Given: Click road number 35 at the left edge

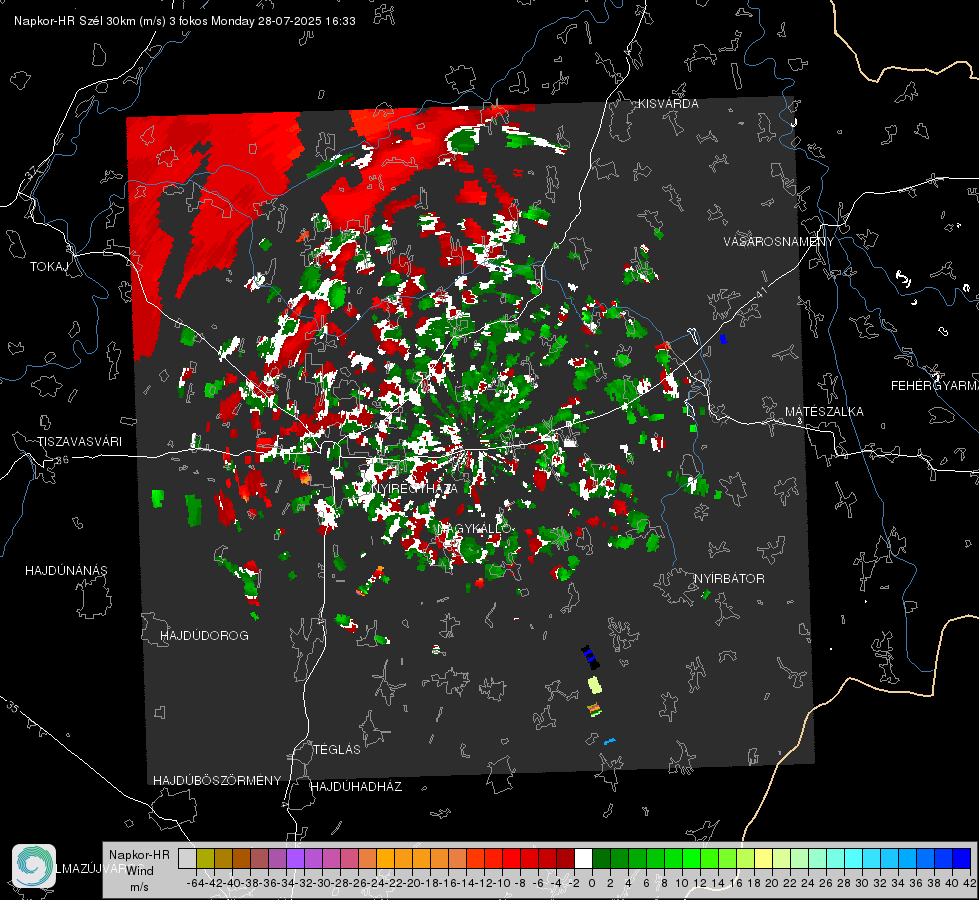Looking at the screenshot, I should coord(13,707).
